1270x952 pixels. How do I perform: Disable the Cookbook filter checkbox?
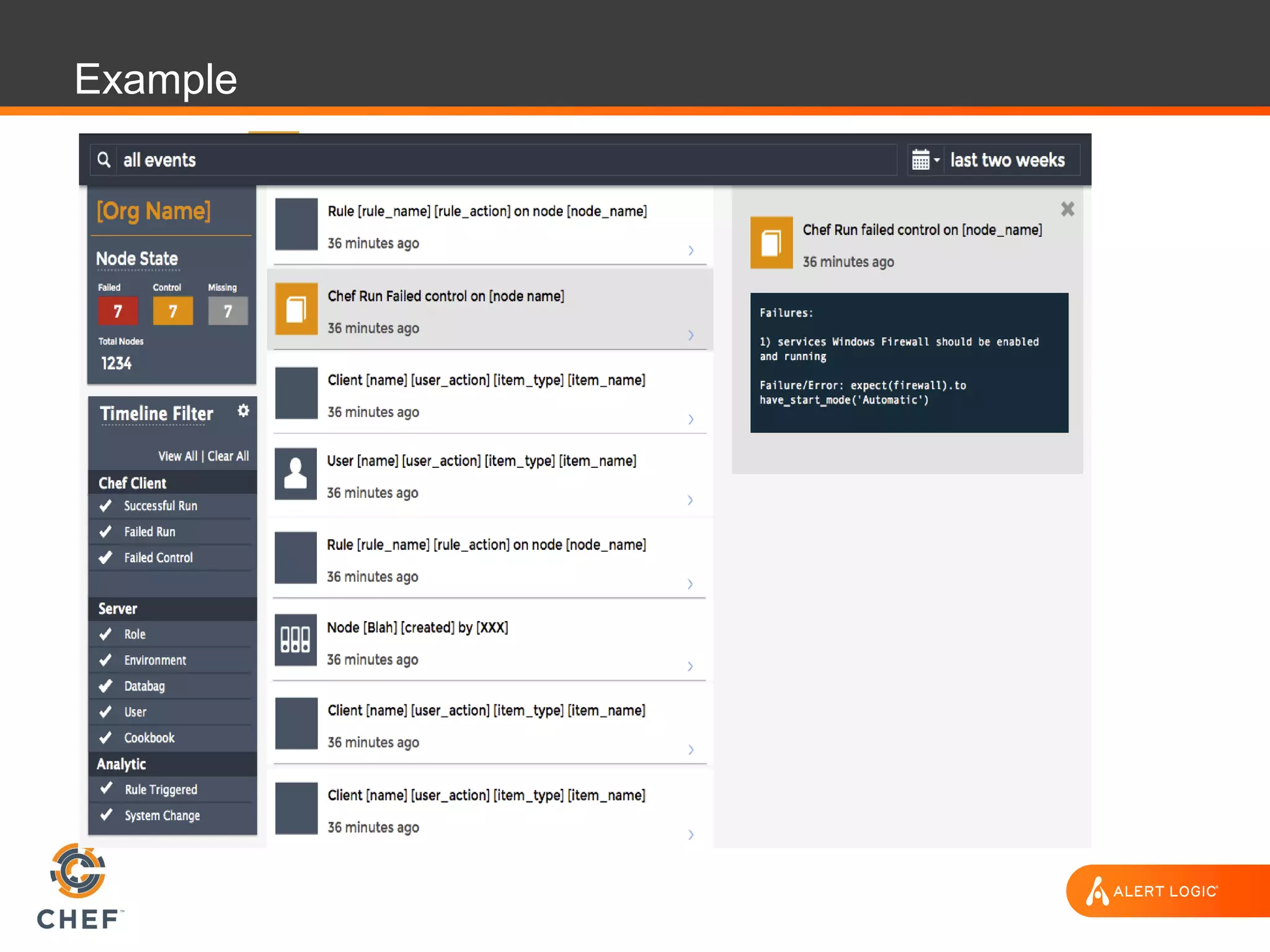tap(106, 738)
